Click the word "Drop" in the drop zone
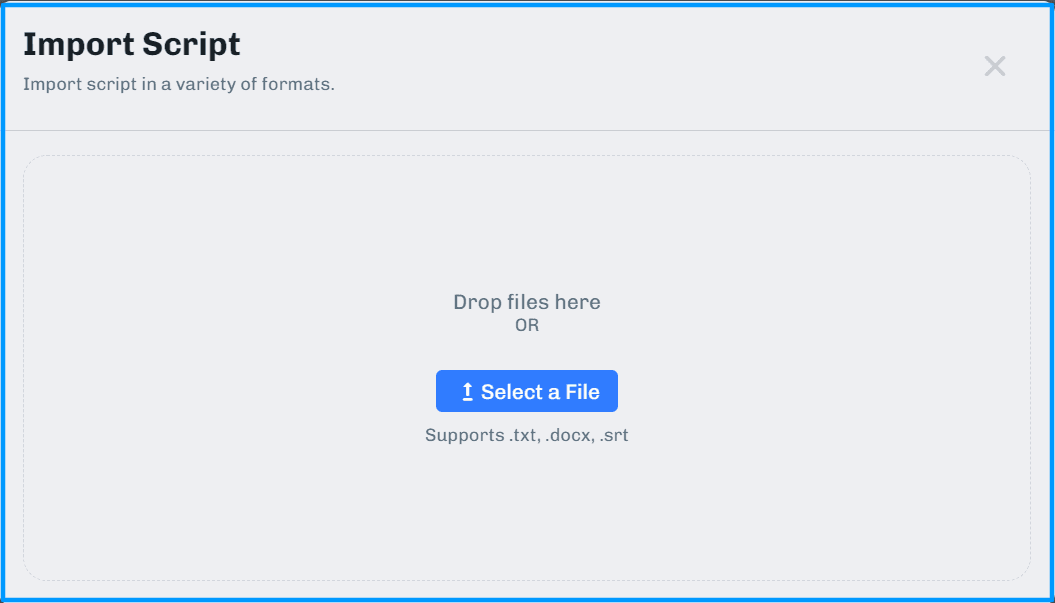The height and width of the screenshot is (603, 1055). [477, 302]
